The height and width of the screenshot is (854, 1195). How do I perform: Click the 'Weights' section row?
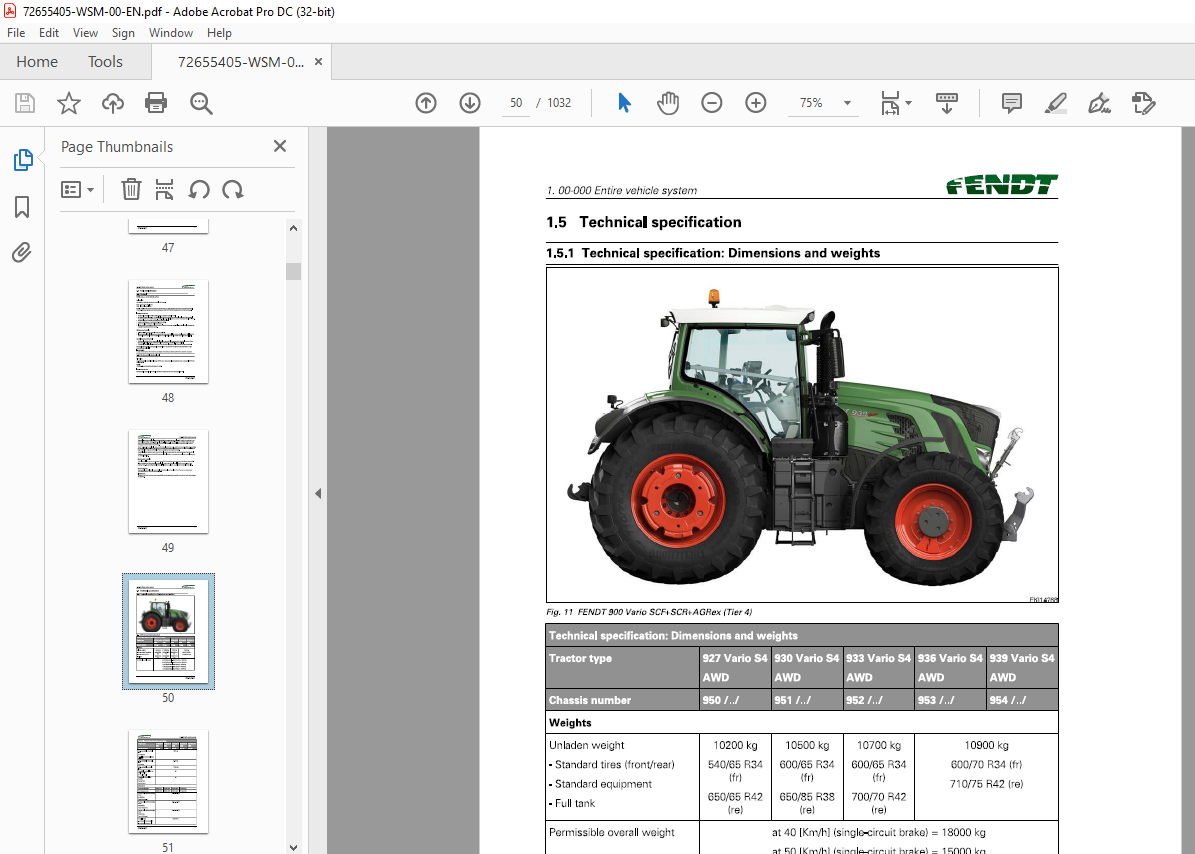(x=802, y=722)
